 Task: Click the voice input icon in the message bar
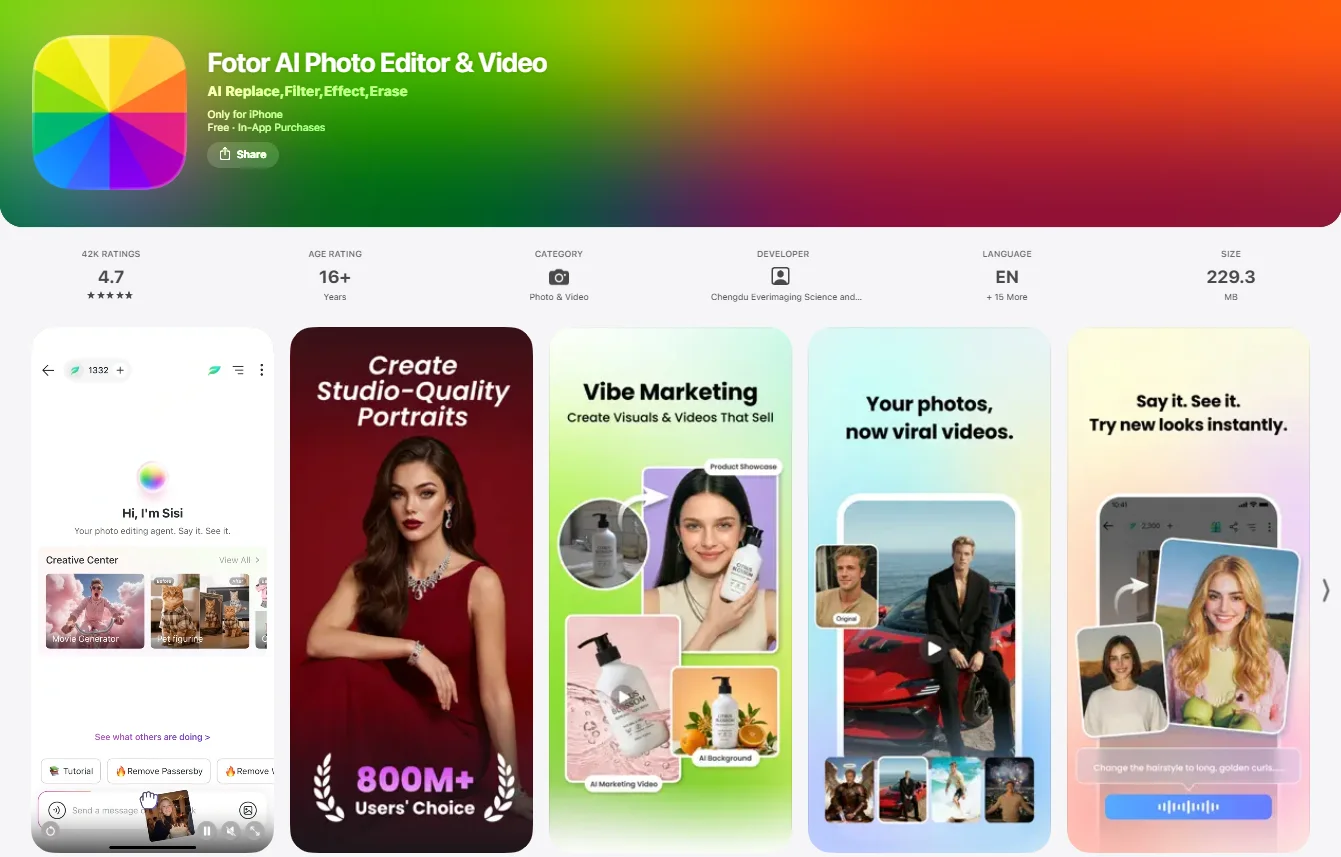tap(57, 810)
